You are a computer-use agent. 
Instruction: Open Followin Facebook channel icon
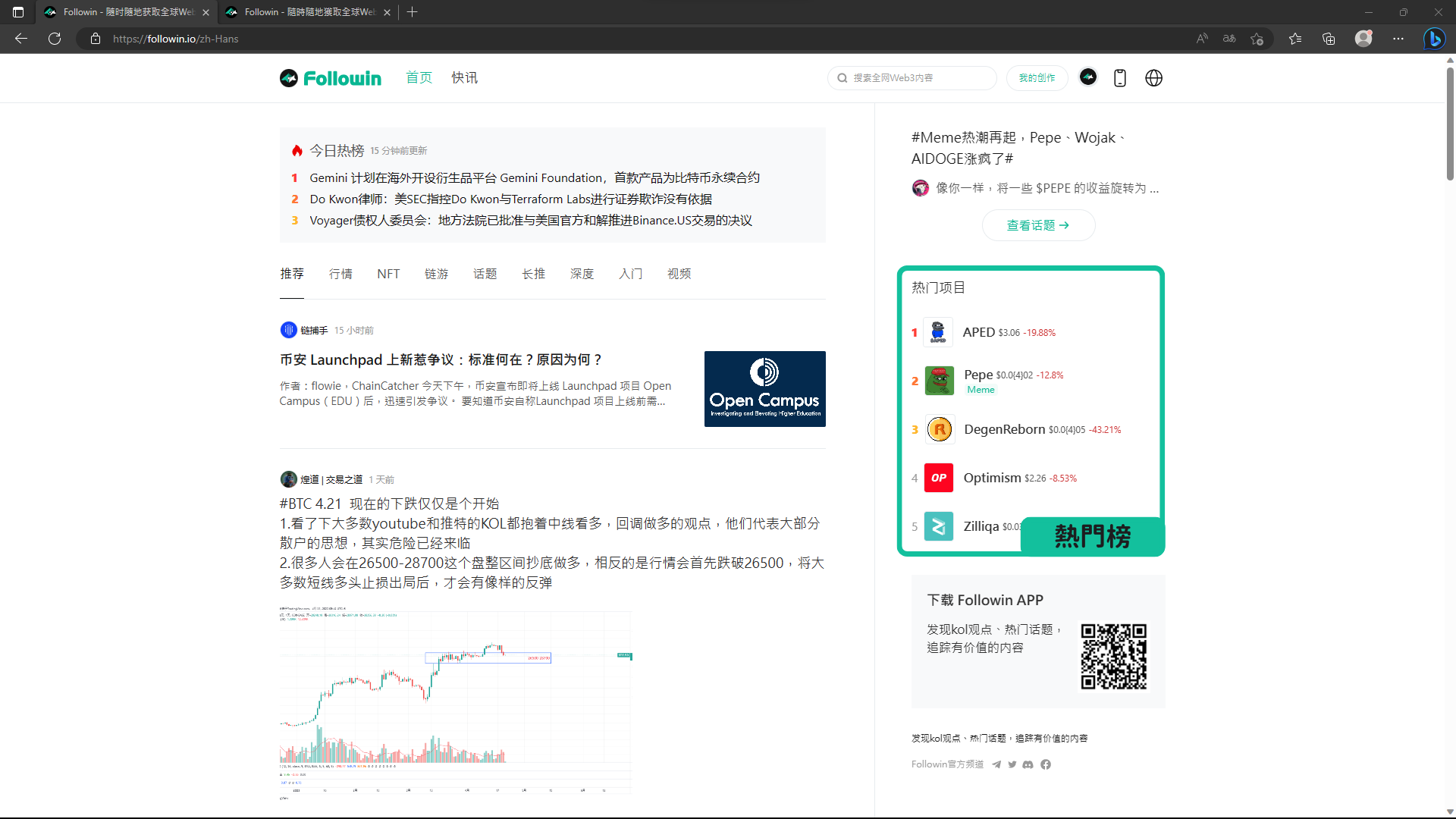[x=1046, y=764]
